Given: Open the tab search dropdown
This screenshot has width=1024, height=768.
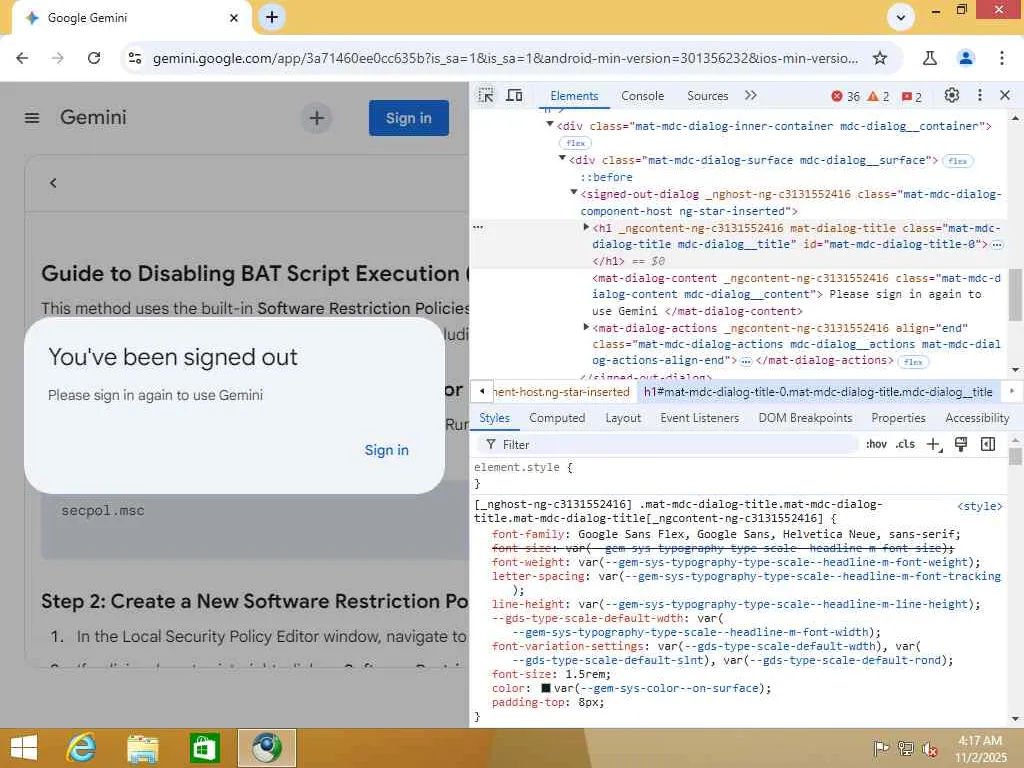Looking at the screenshot, I should (901, 18).
